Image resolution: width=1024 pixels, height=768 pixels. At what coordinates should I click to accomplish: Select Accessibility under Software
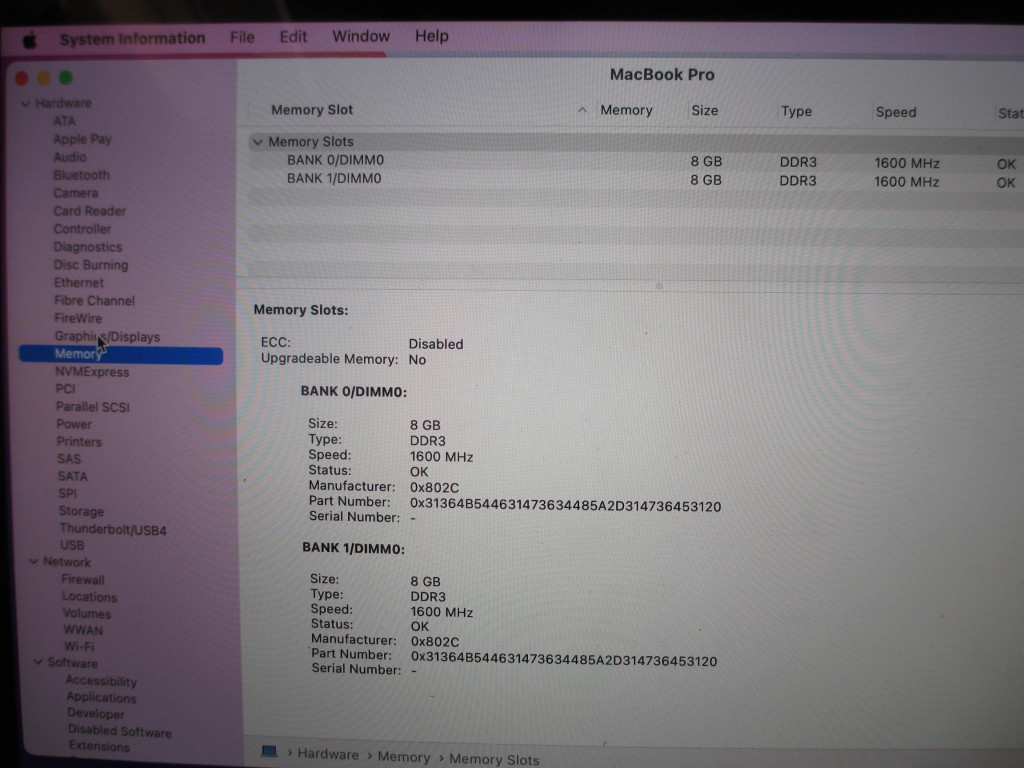pos(101,681)
